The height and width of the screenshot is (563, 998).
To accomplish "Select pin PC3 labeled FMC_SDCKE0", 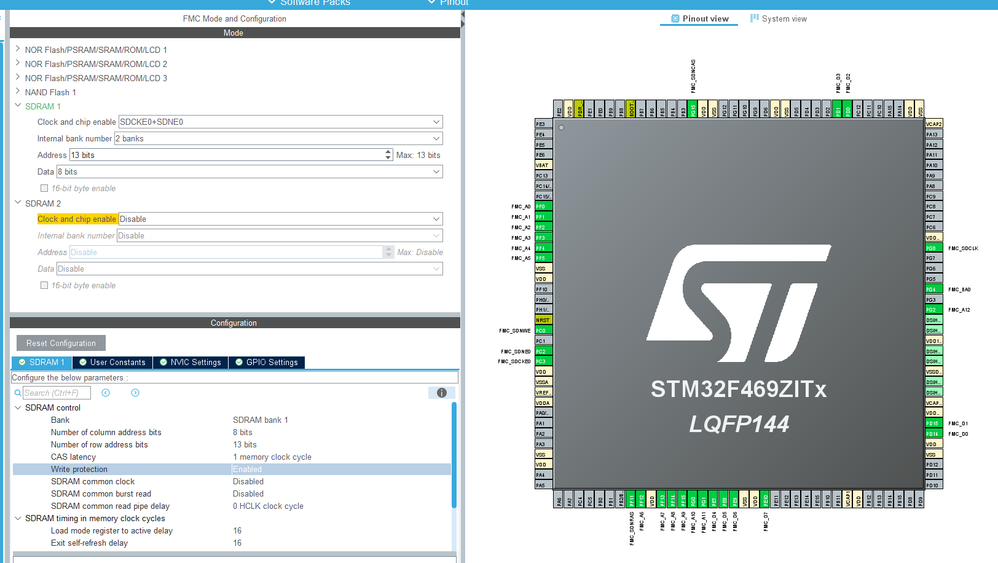I will click(543, 361).
